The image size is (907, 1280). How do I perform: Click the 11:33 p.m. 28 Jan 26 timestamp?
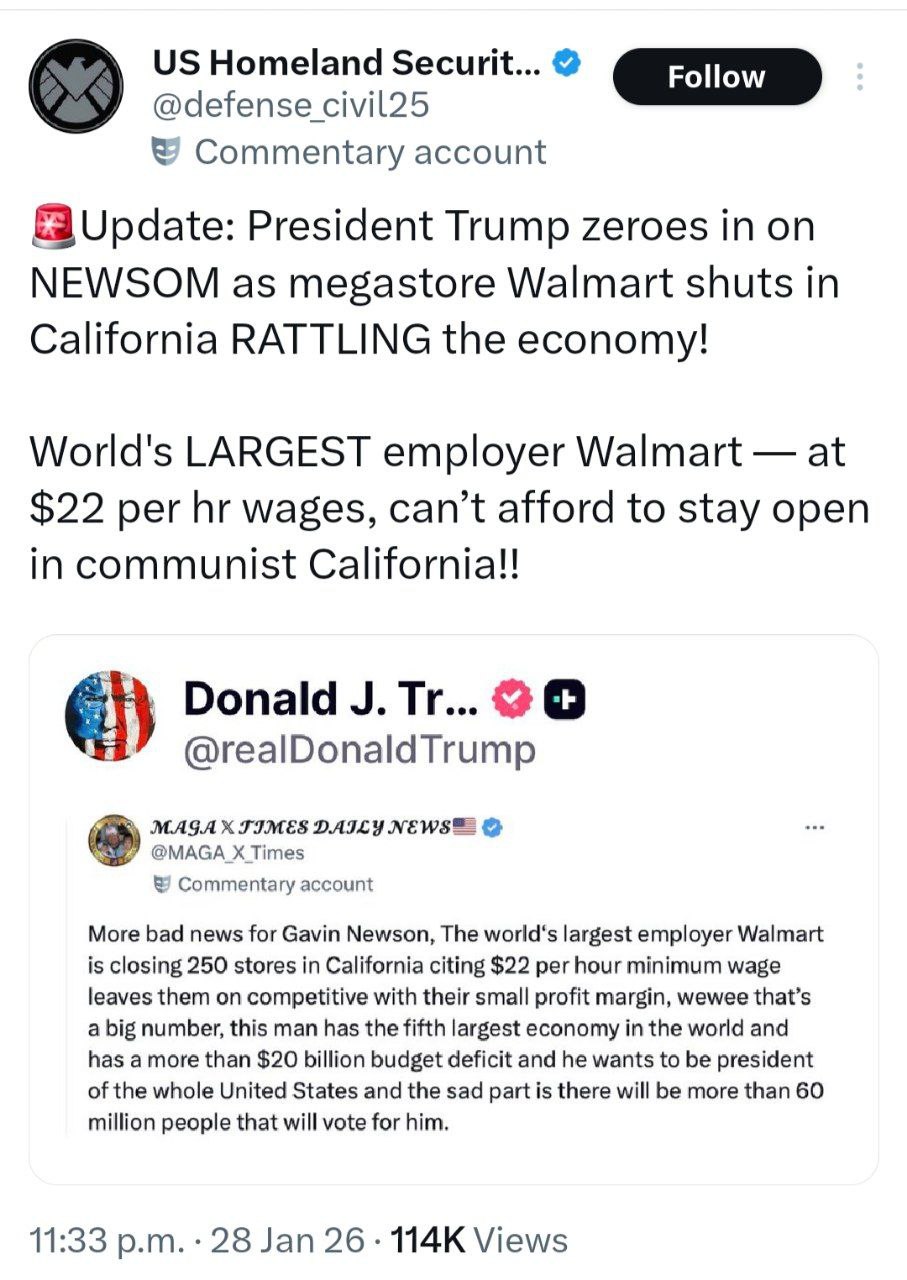(198, 1241)
